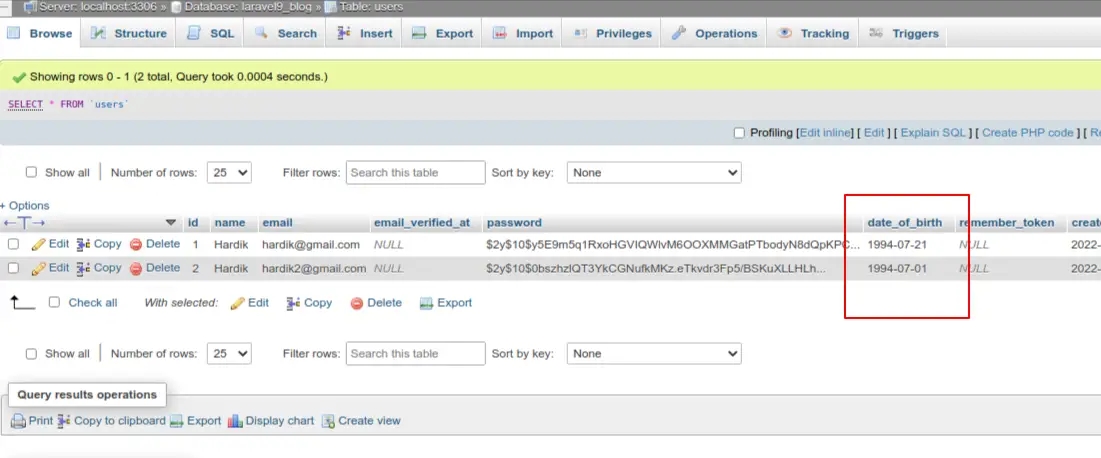Click the Create PHP code link
Screen dimensions: 1101x458
tap(1027, 133)
